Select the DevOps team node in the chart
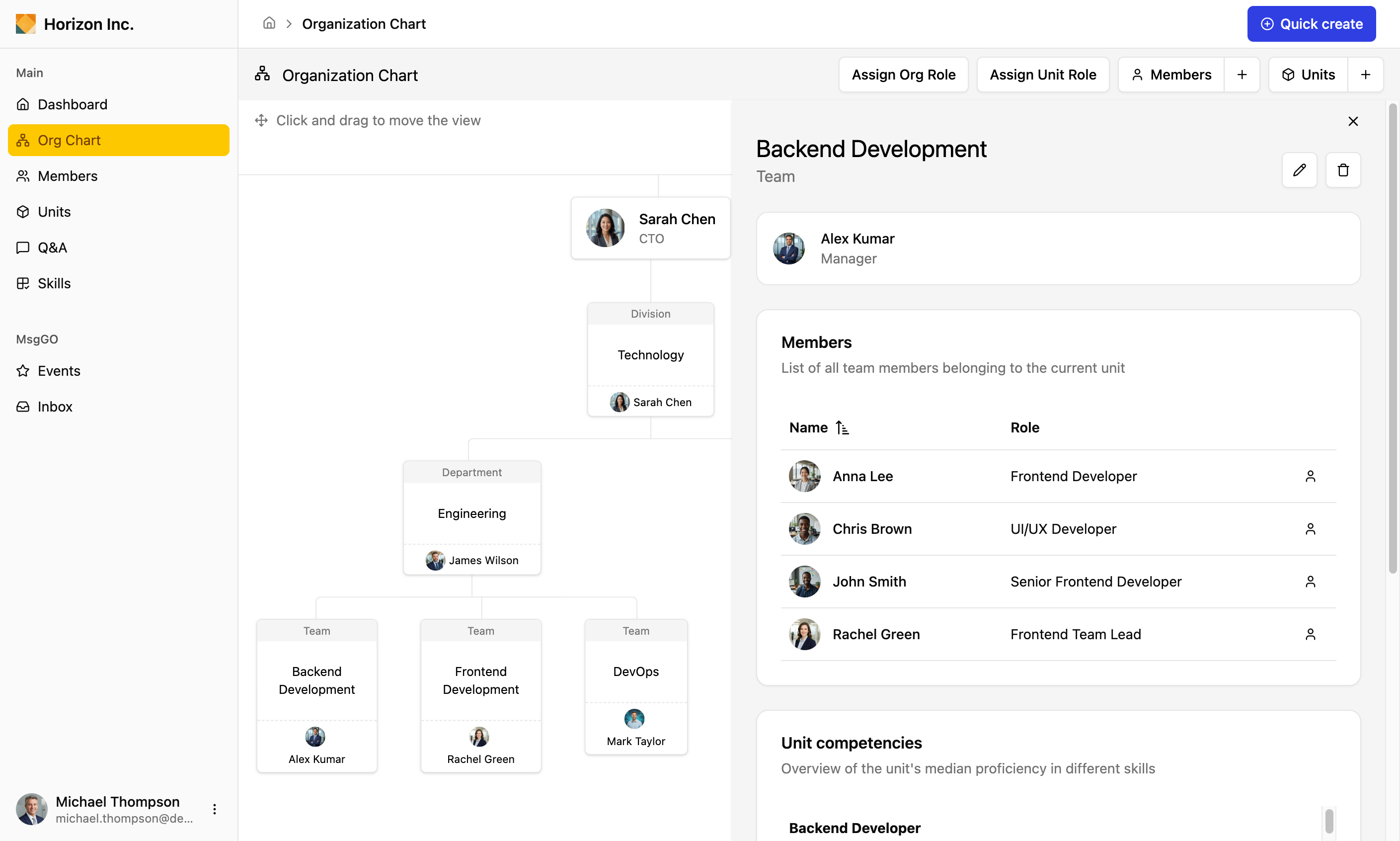 coord(635,672)
